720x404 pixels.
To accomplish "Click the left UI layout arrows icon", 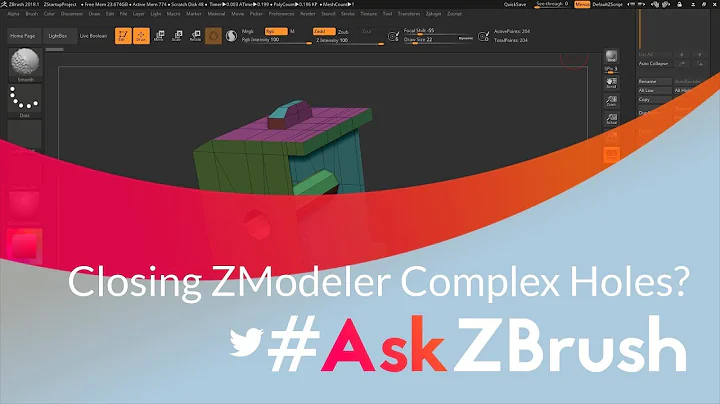I will (631, 4).
